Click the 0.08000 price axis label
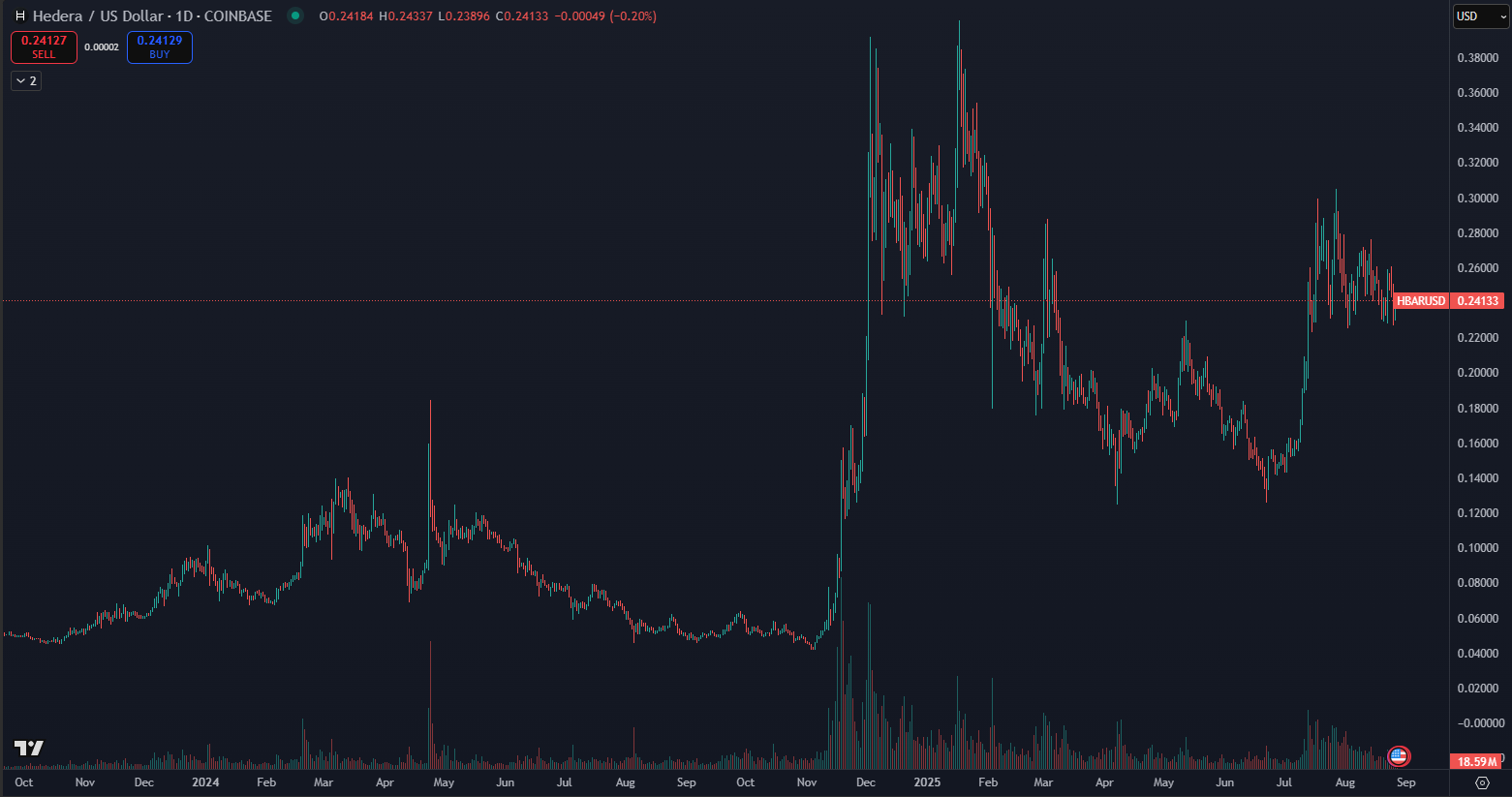Screen dimensions: 1512x797 click(1478, 583)
